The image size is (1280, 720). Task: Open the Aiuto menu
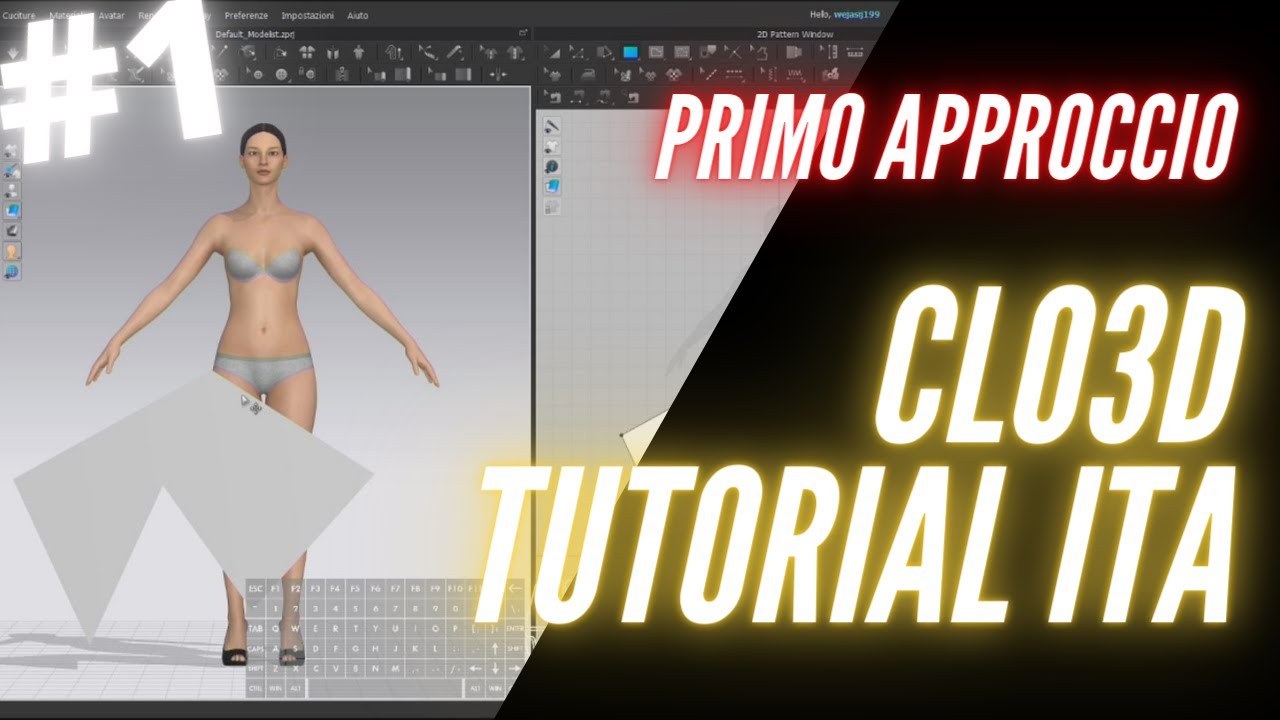(357, 15)
